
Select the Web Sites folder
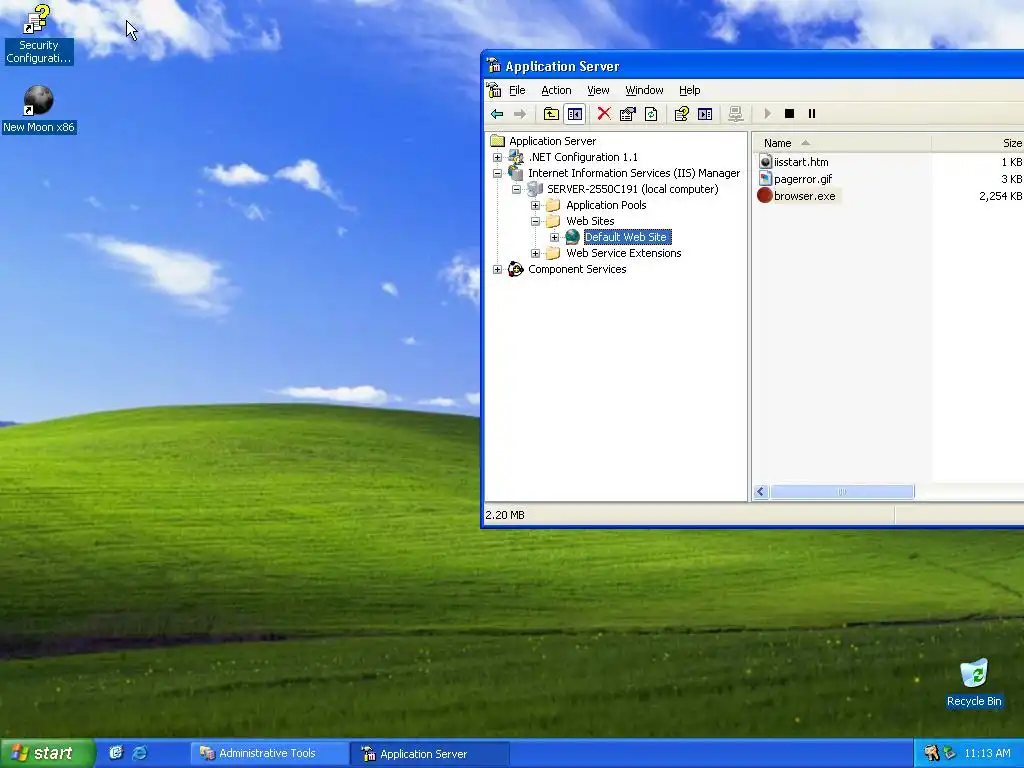590,221
